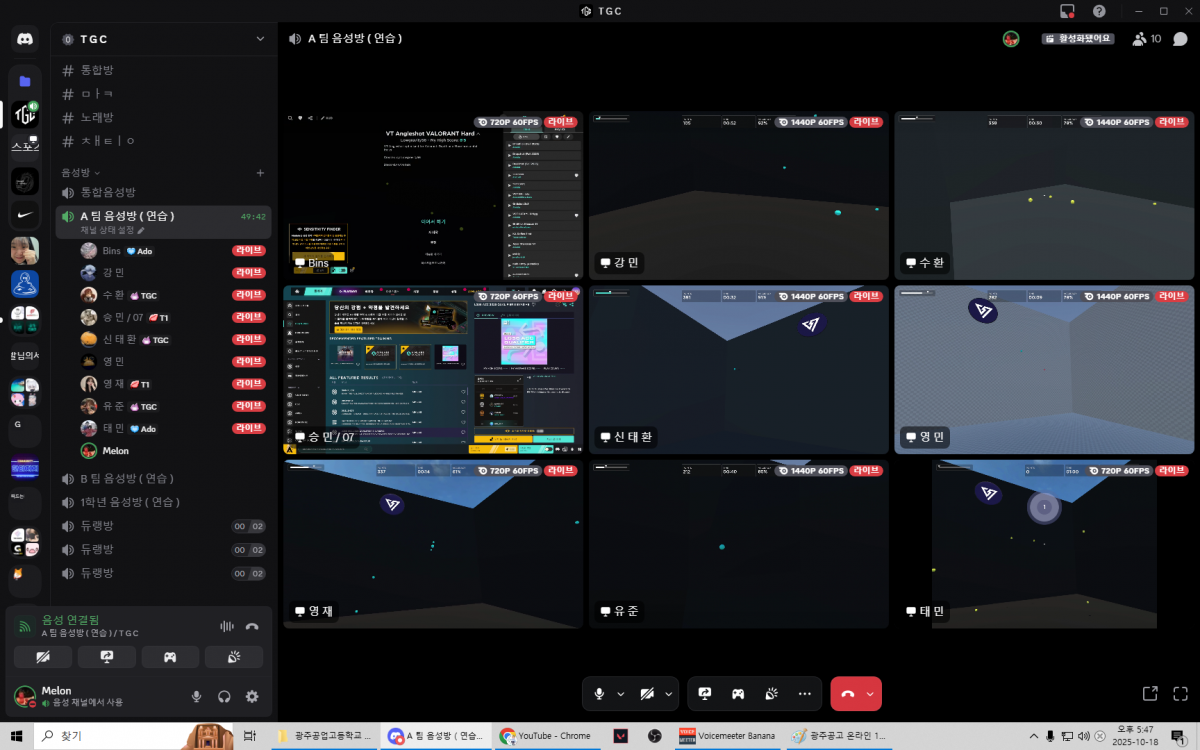Click the help question mark icon
The width and height of the screenshot is (1200, 750).
pos(1099,11)
